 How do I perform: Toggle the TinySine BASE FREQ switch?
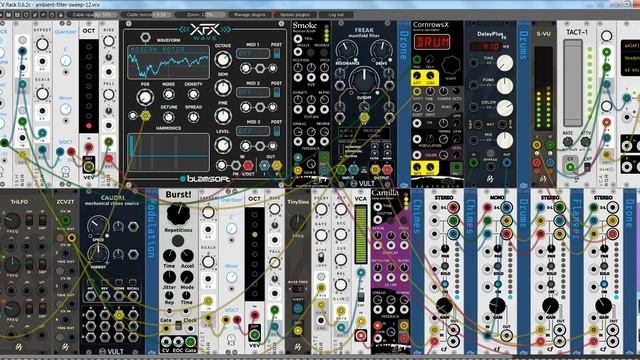pos(298,289)
